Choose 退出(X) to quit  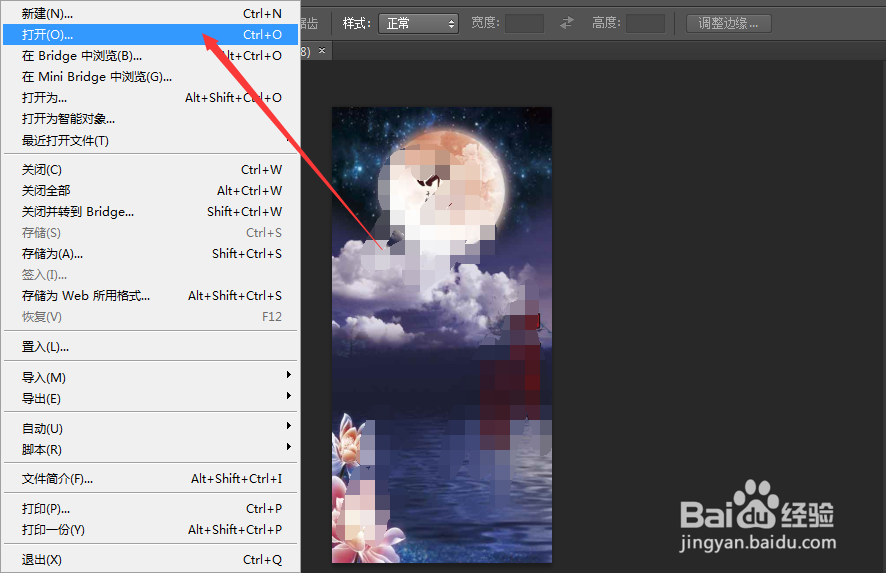151,559
